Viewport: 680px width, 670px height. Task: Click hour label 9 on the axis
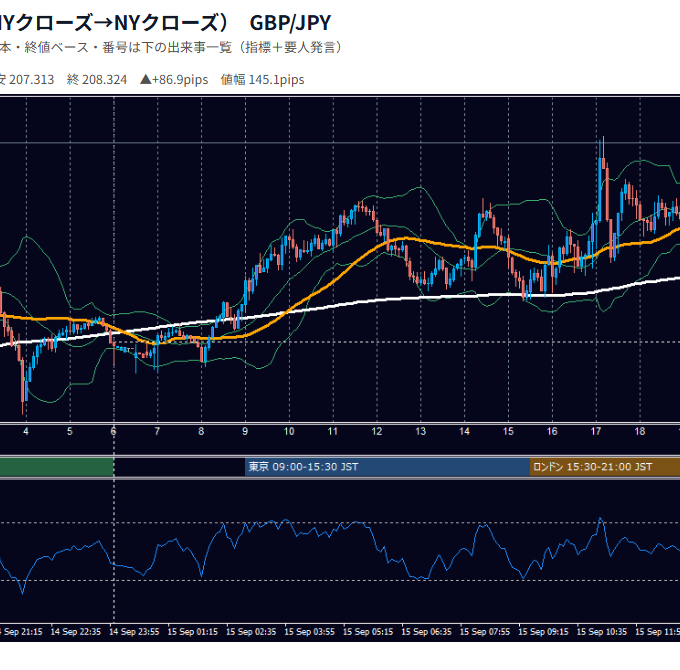pos(245,431)
